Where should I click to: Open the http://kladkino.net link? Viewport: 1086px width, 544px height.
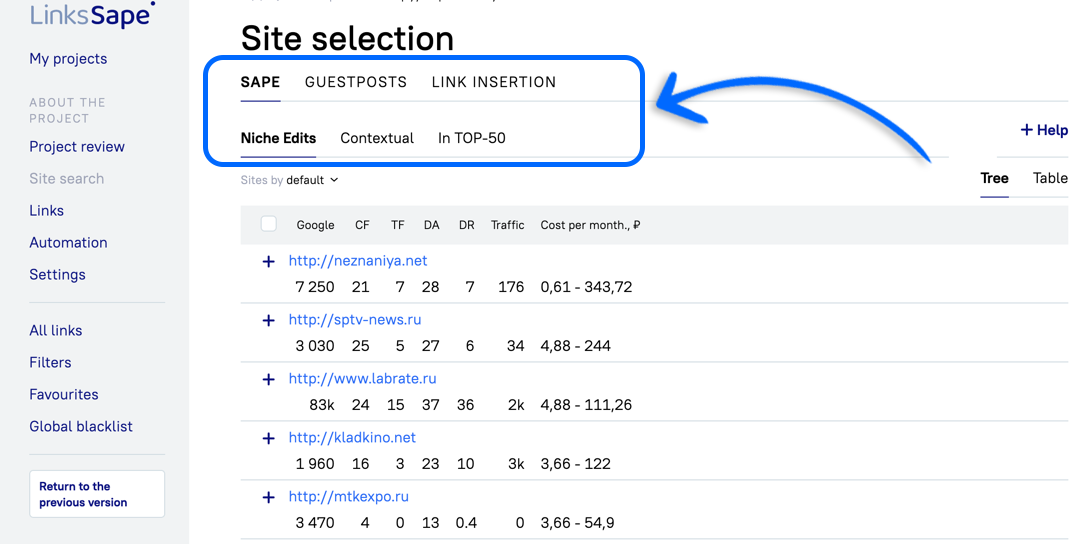(353, 437)
